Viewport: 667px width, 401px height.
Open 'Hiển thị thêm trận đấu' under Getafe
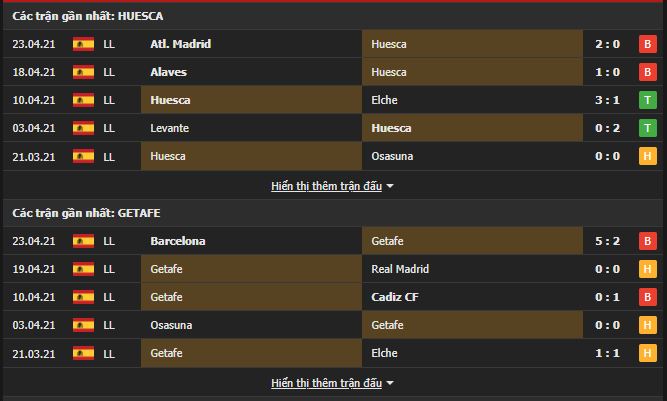(x=326, y=383)
